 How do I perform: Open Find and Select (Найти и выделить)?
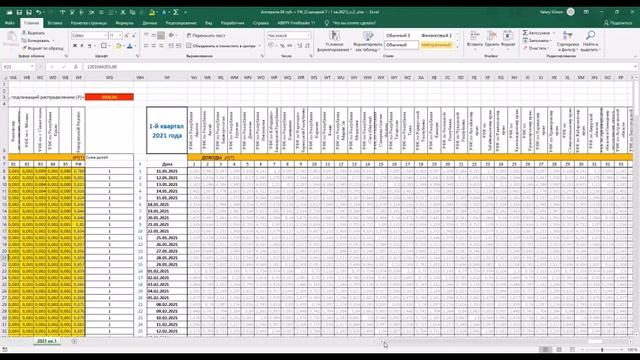point(591,41)
